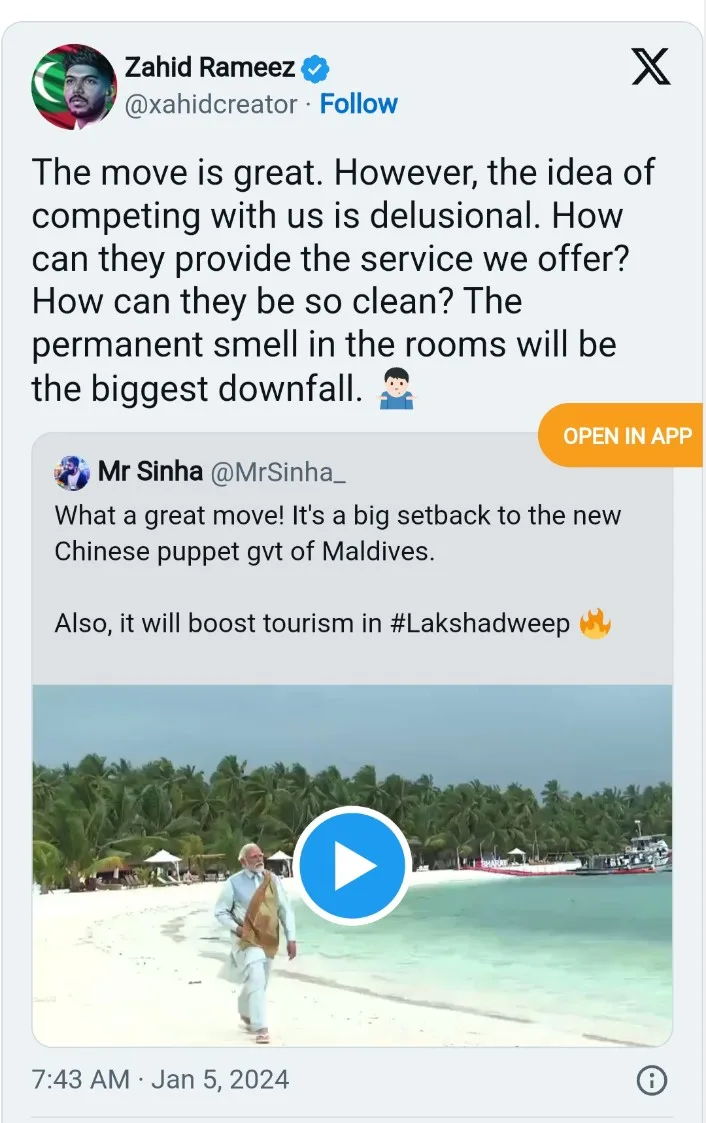Viewport: 706px width, 1123px height.
Task: Open the Mr Sinha display name
Action: point(150,471)
